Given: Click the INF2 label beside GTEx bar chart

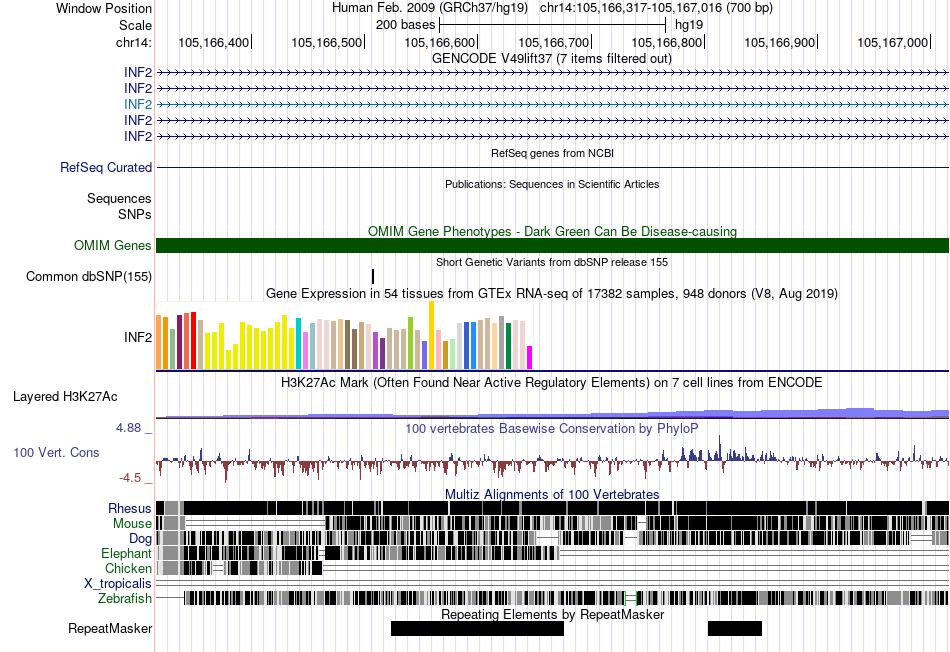Looking at the screenshot, I should point(138,337).
